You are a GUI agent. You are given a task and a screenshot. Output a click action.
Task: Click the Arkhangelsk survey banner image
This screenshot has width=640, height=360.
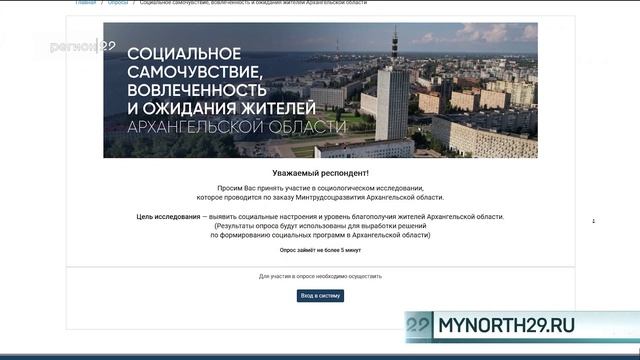pyautogui.click(x=320, y=90)
